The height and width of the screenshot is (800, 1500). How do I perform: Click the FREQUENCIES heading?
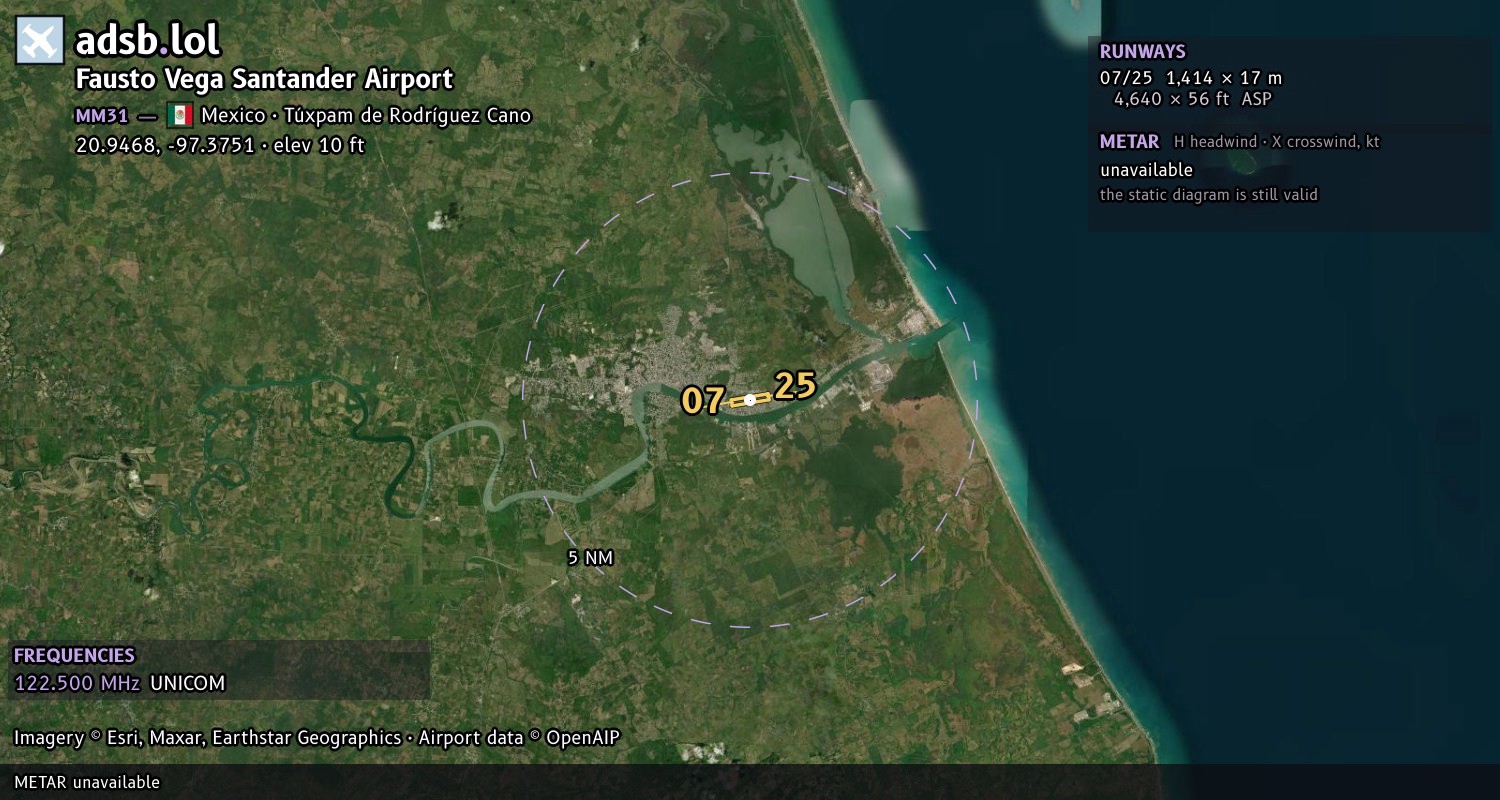[74, 656]
